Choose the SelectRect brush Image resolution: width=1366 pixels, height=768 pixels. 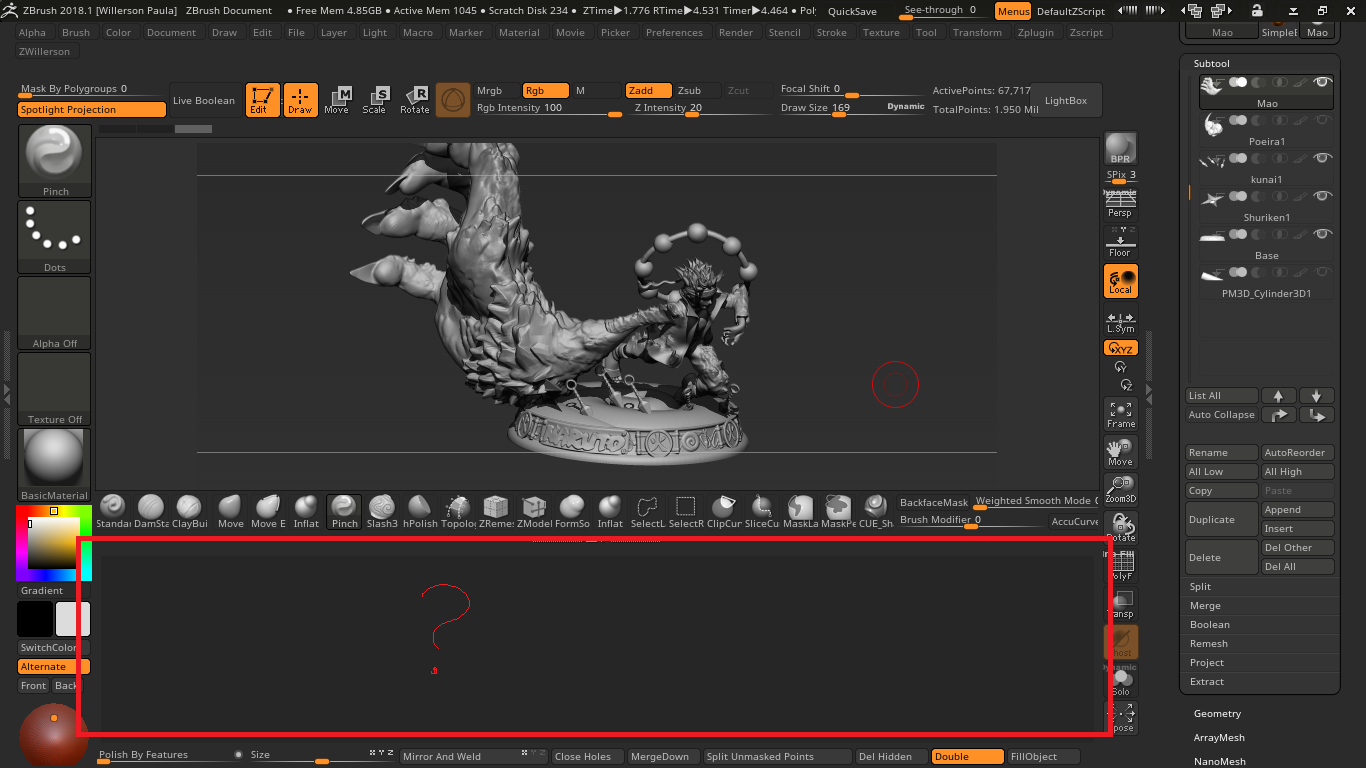pyautogui.click(x=686, y=511)
